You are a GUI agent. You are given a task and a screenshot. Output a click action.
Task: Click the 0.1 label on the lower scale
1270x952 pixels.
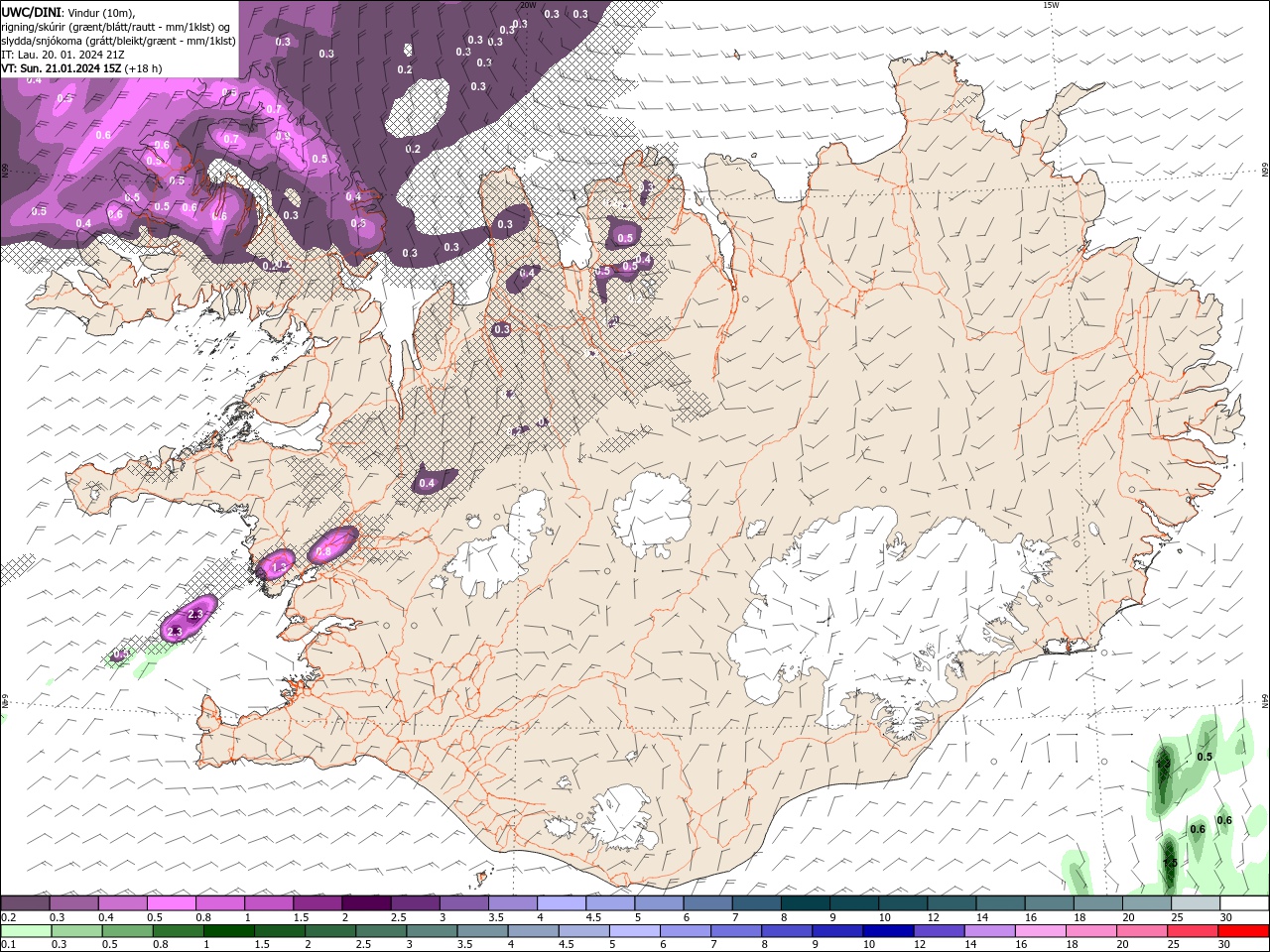(x=8, y=945)
